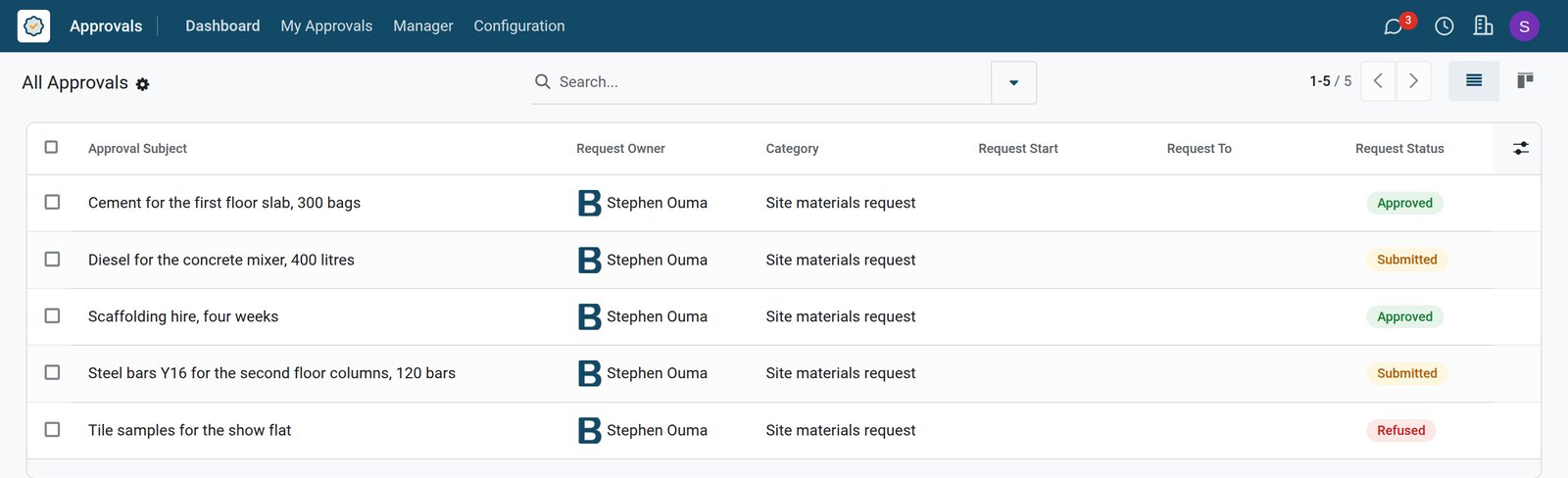
Task: Click 'Stephen Ouma' name in Cement row
Action: (657, 203)
